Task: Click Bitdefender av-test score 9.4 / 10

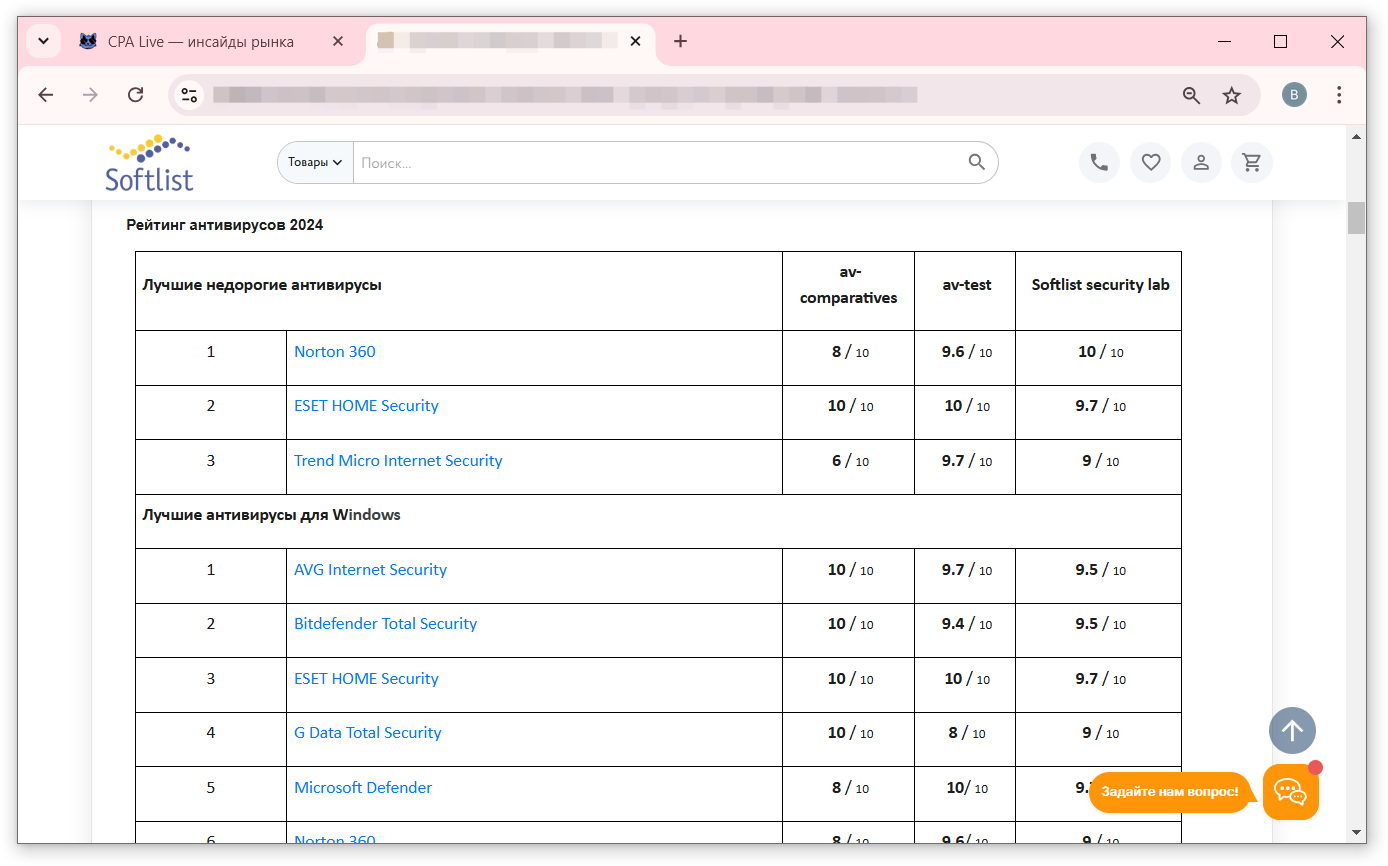Action: coord(967,624)
